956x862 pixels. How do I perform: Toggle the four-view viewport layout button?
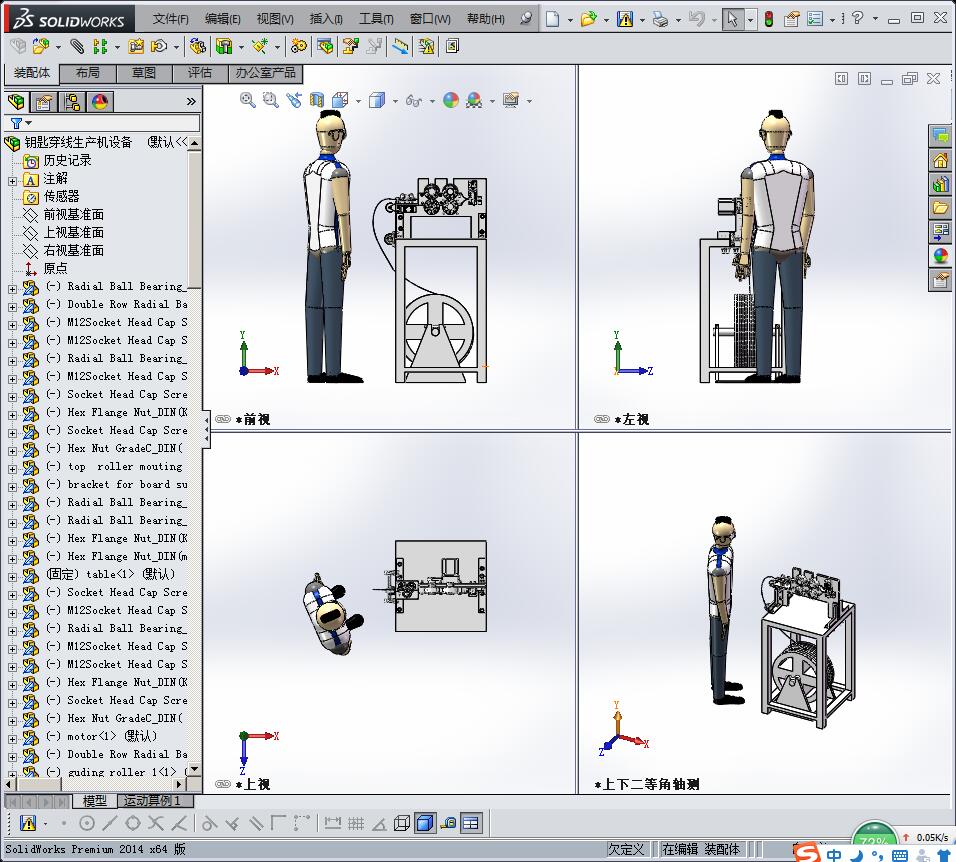470,823
